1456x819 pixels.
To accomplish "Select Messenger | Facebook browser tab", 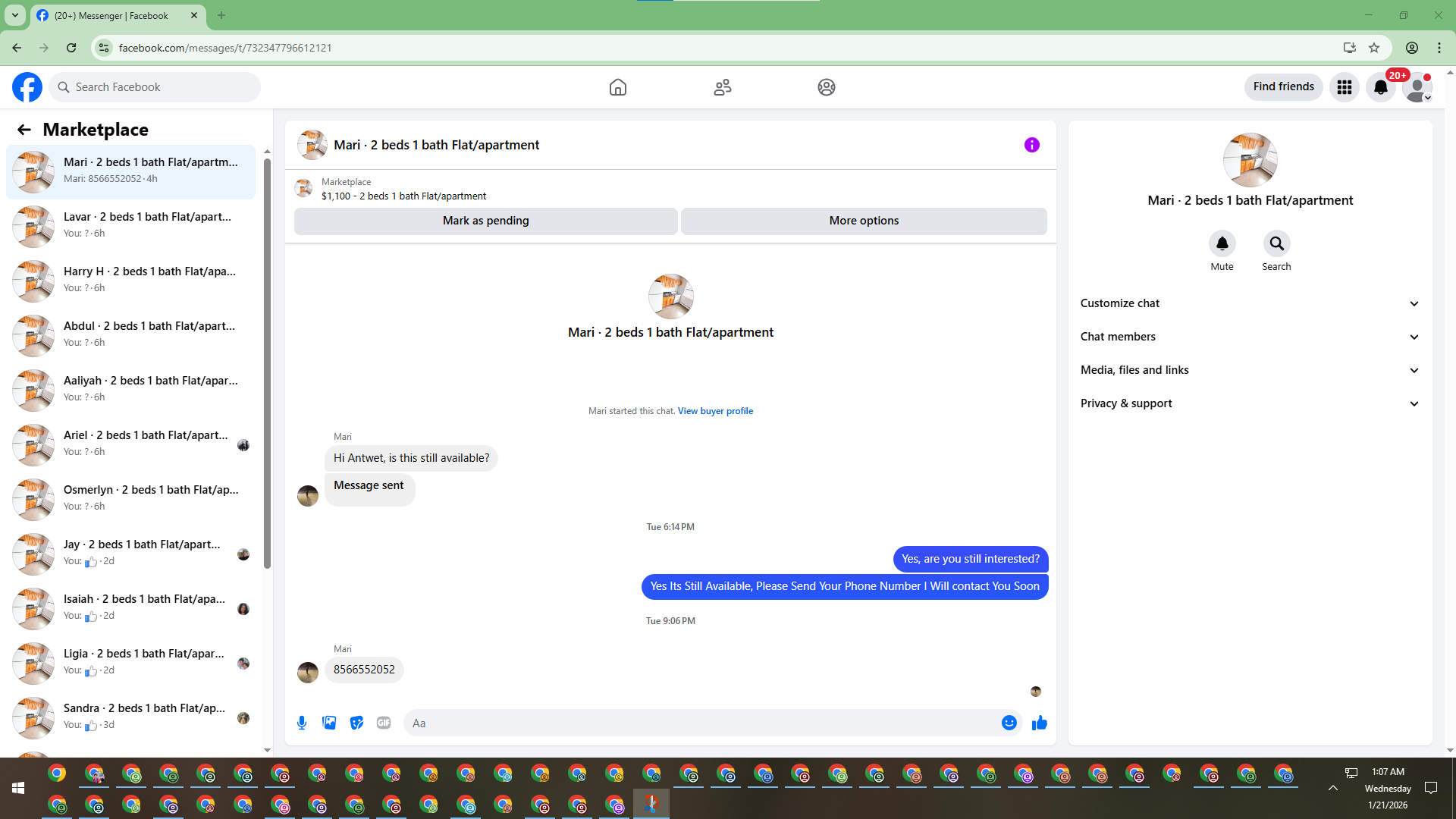I will pyautogui.click(x=118, y=15).
